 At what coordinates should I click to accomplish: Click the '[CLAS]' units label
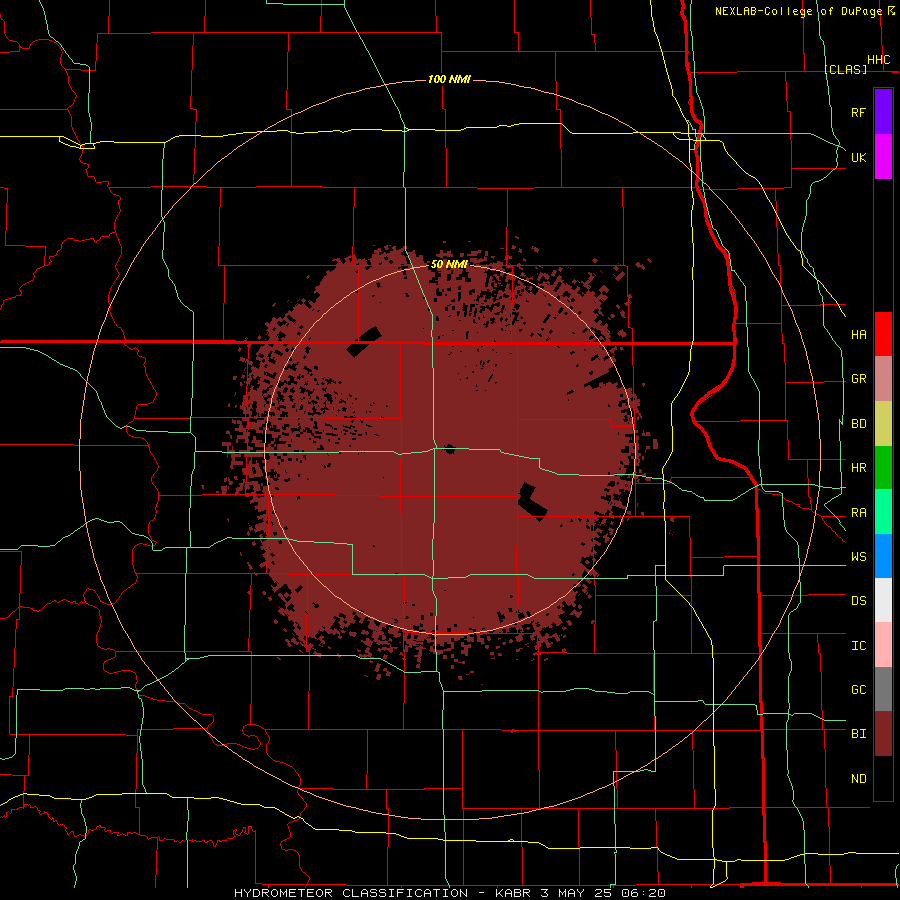click(845, 69)
